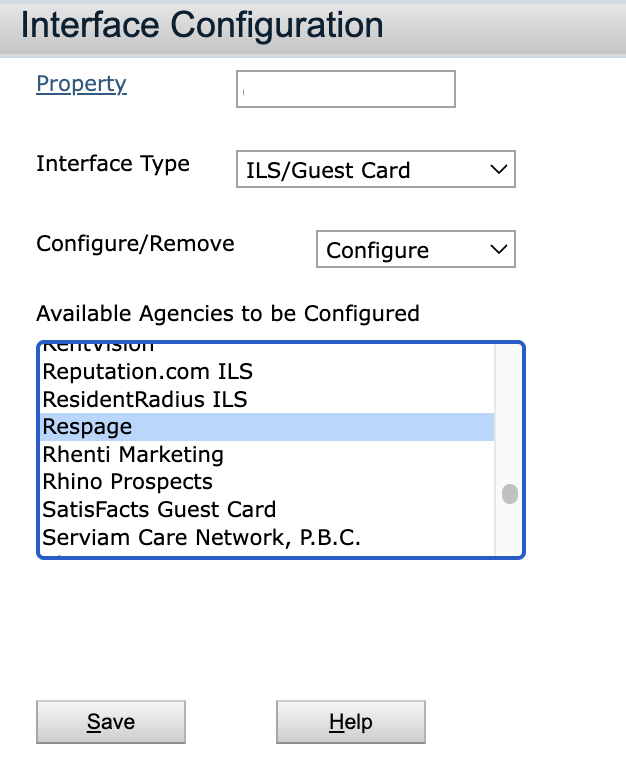Open the Property lookup link
The image size is (626, 770).
click(x=81, y=84)
